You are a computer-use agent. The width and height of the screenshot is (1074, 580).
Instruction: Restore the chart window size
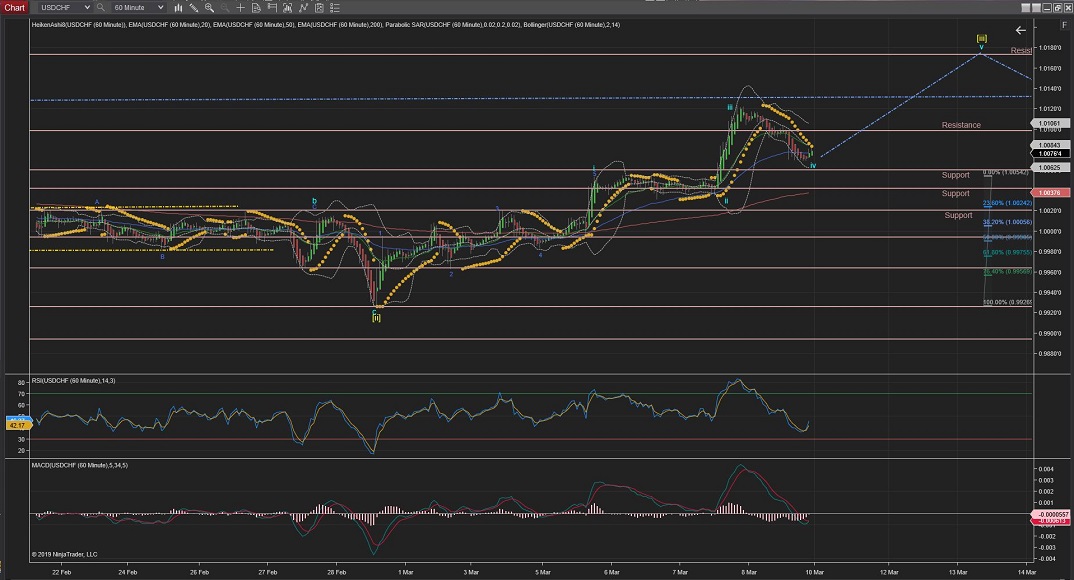pyautogui.click(x=1058, y=8)
